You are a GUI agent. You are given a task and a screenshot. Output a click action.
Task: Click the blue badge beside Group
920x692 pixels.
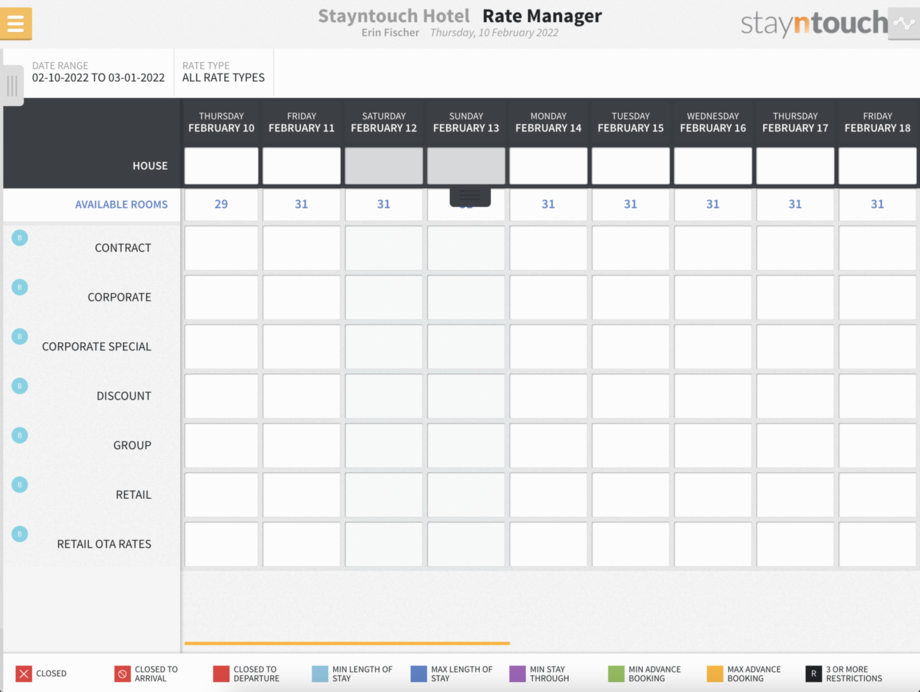pos(19,435)
